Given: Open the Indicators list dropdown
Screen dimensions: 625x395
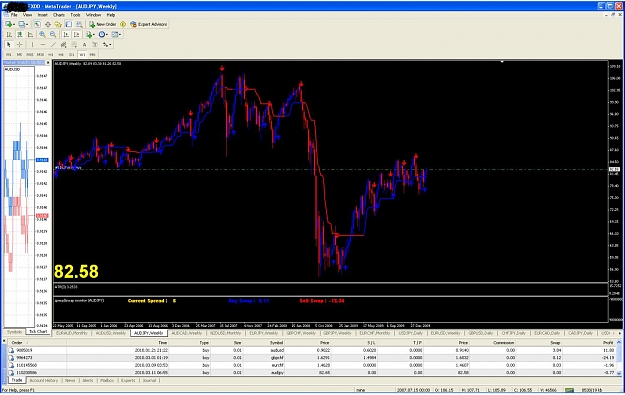Looking at the screenshot, I should point(90,35).
